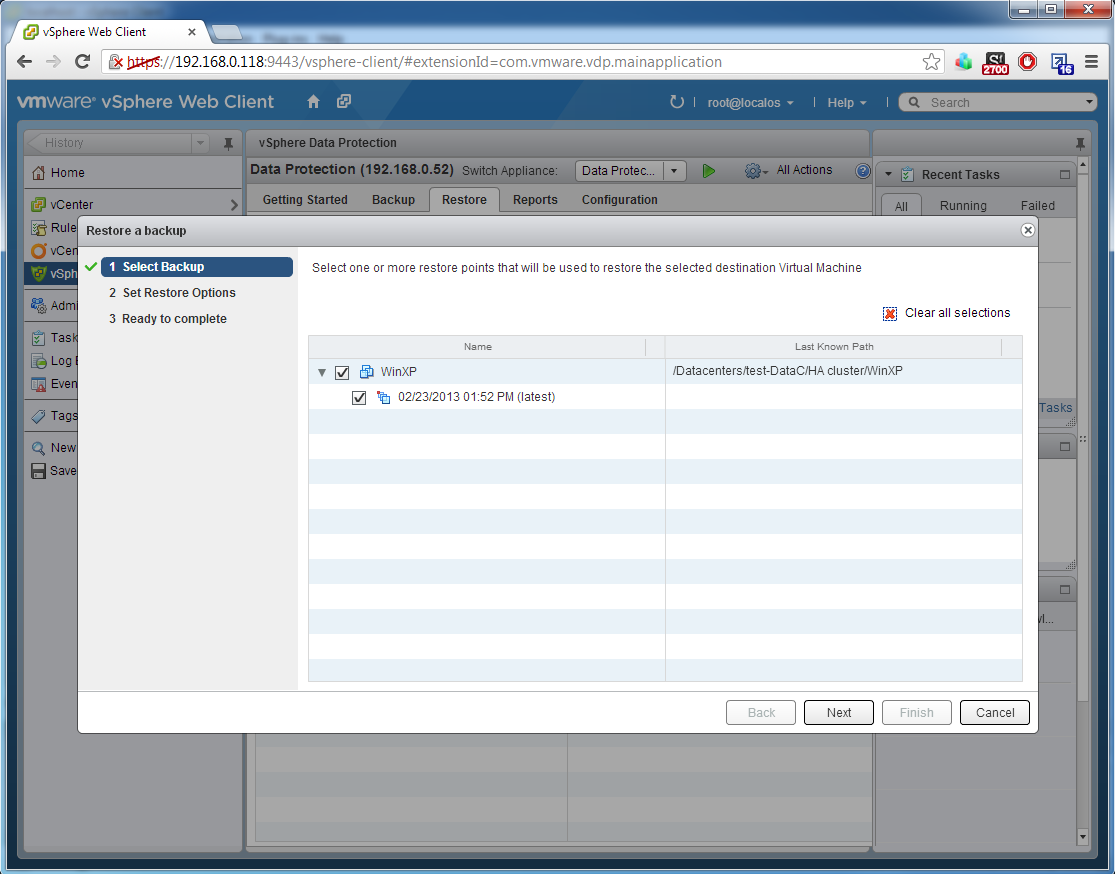
Task: Open the Reports tab
Action: [535, 200]
